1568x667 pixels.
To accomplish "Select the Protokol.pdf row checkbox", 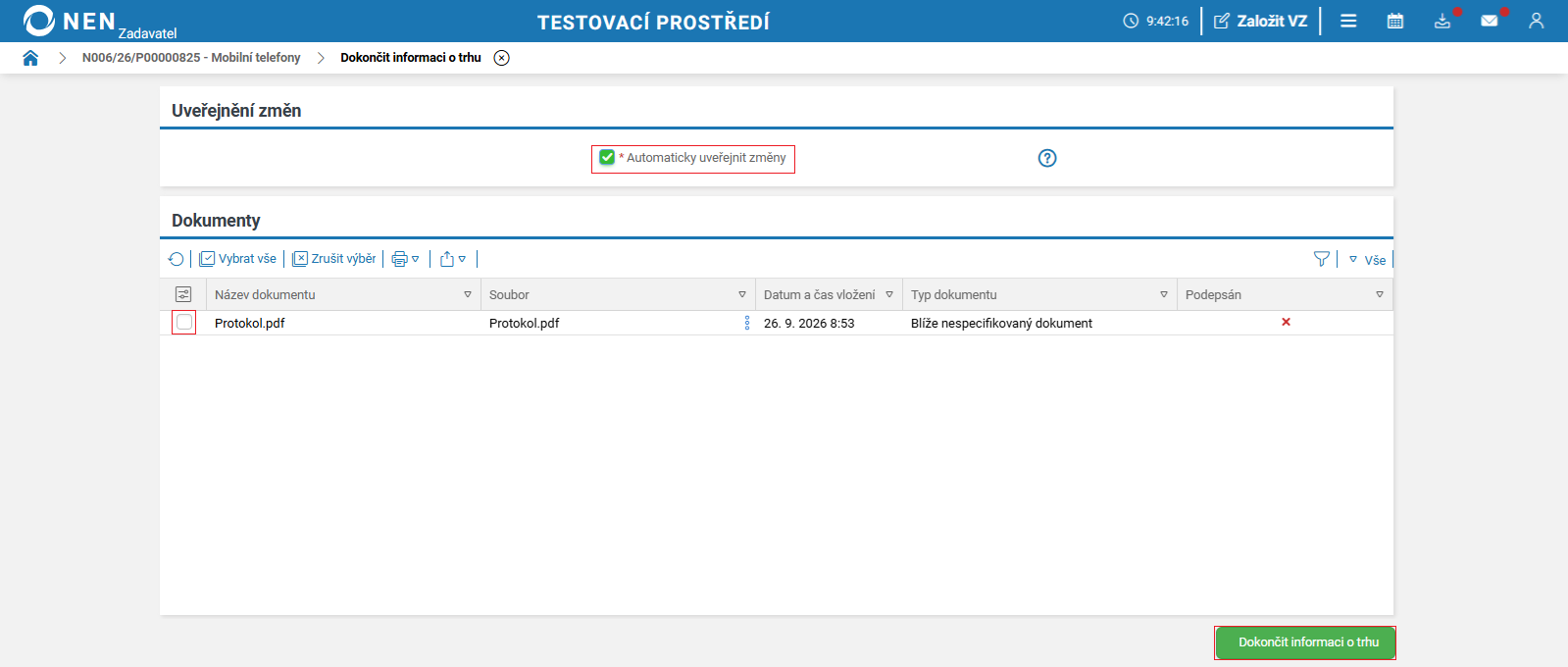I will [x=183, y=322].
